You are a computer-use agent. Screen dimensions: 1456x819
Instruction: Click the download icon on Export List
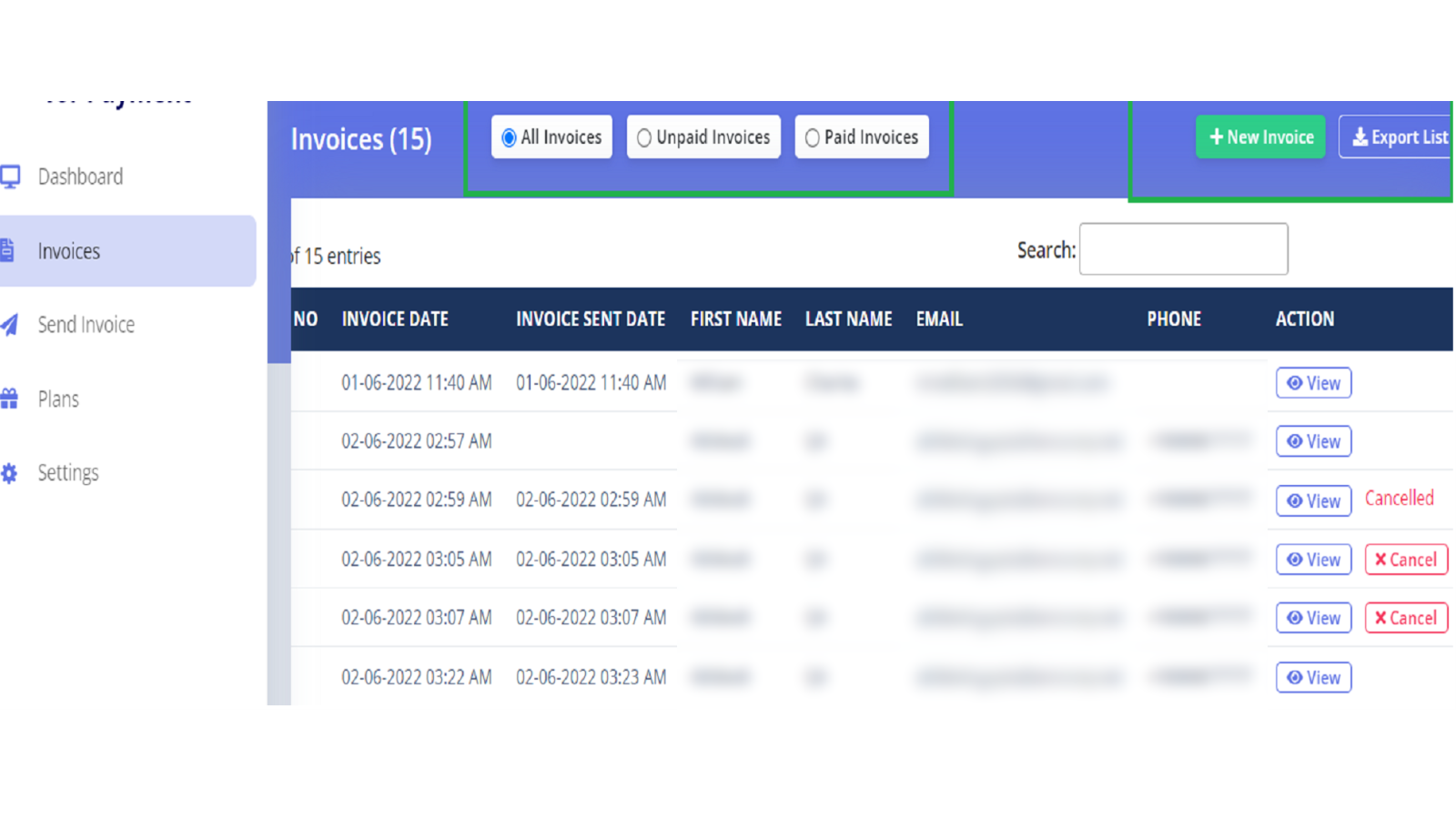pyautogui.click(x=1360, y=136)
